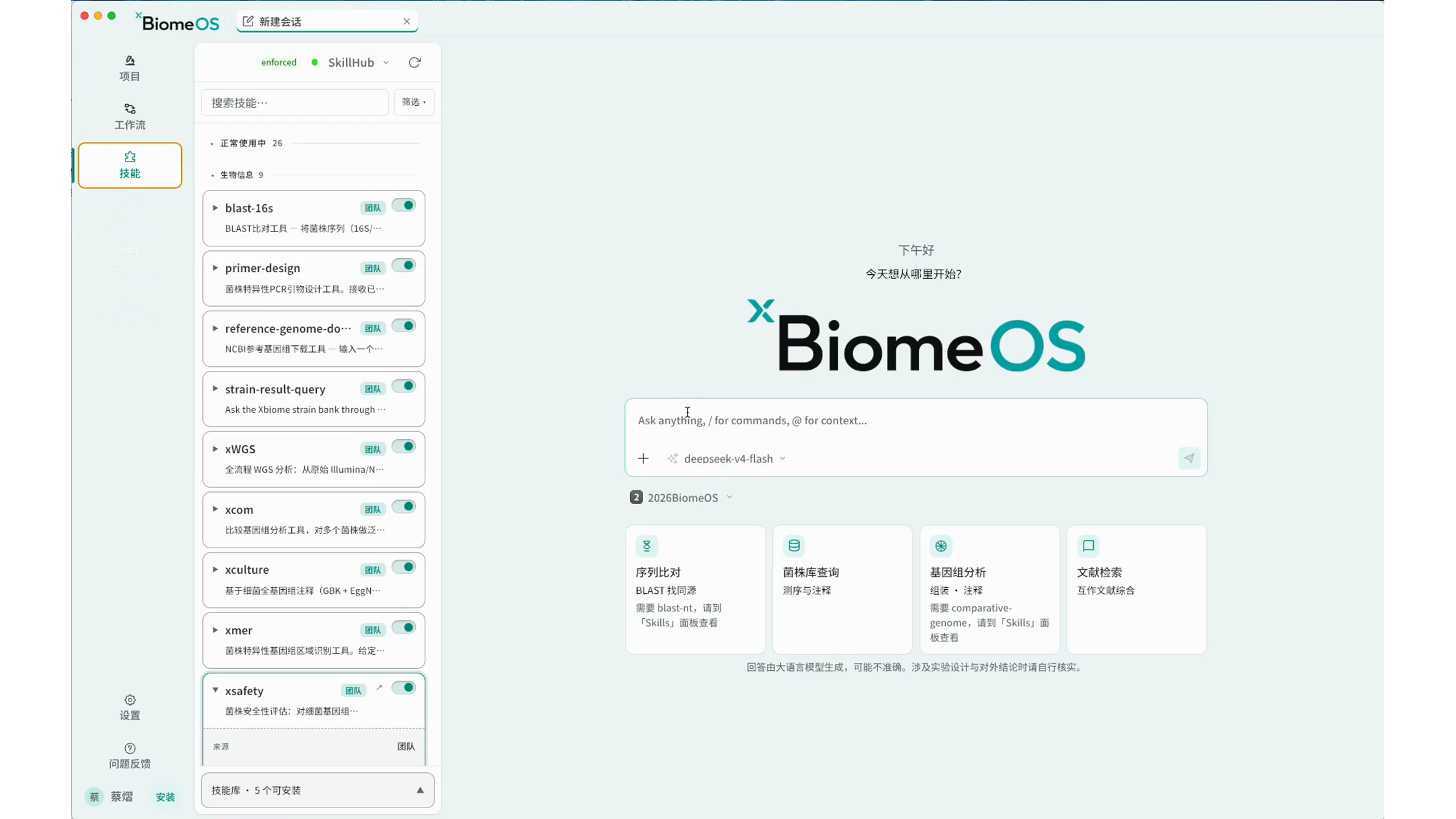This screenshot has width=1456, height=819.
Task: Click the enforced status label
Action: [279, 63]
